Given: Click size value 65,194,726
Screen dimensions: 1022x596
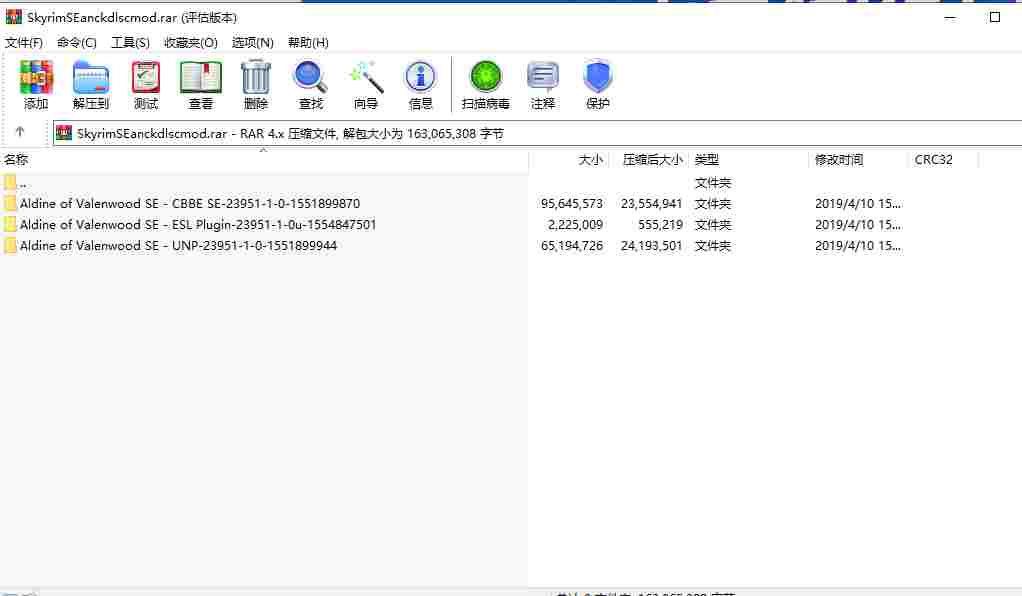Looking at the screenshot, I should (x=572, y=246).
